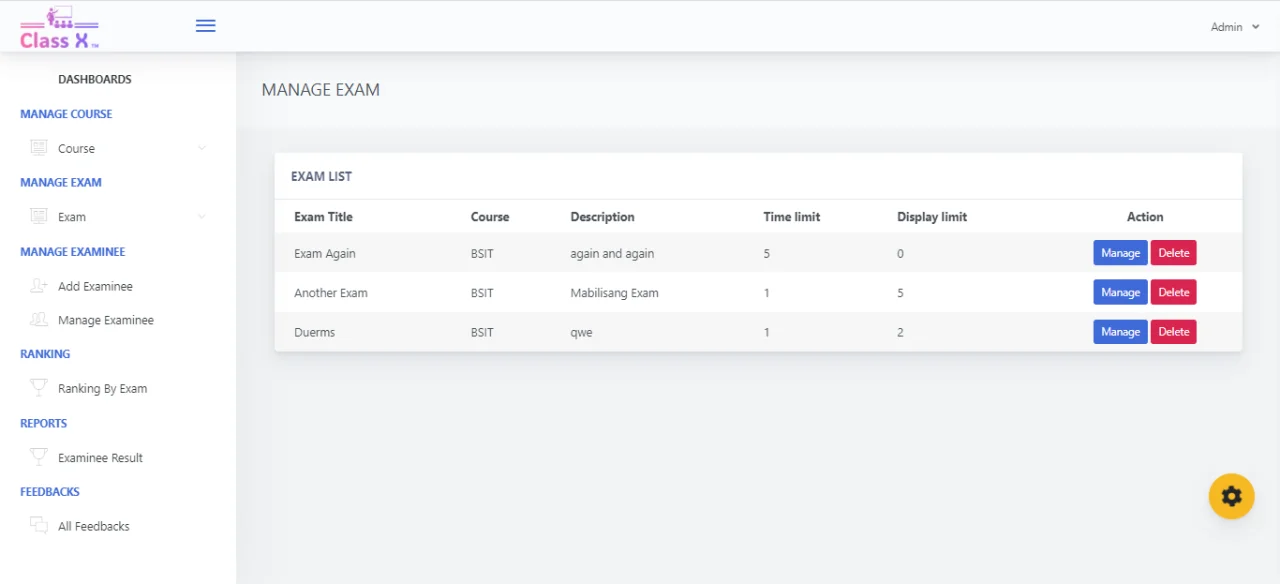The image size is (1280, 584).
Task: Expand the Exam submenu chevron
Action: pos(202,217)
